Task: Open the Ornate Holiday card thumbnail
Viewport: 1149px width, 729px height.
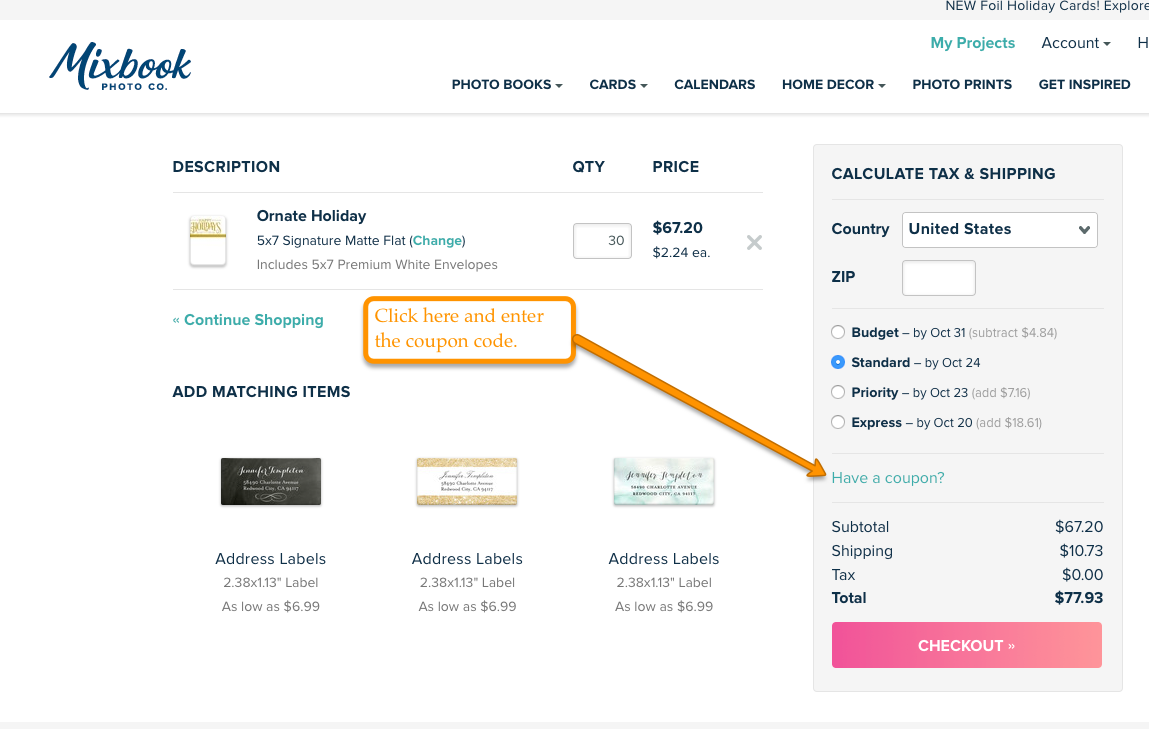Action: pos(207,240)
